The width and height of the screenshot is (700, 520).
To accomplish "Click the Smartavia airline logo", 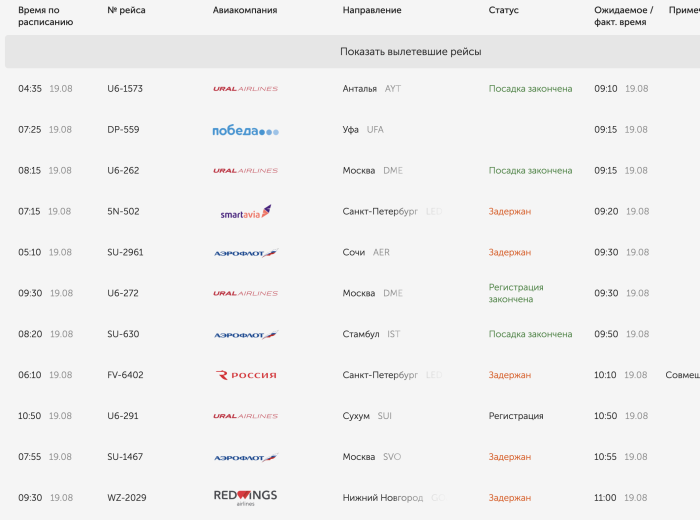I will click(246, 212).
